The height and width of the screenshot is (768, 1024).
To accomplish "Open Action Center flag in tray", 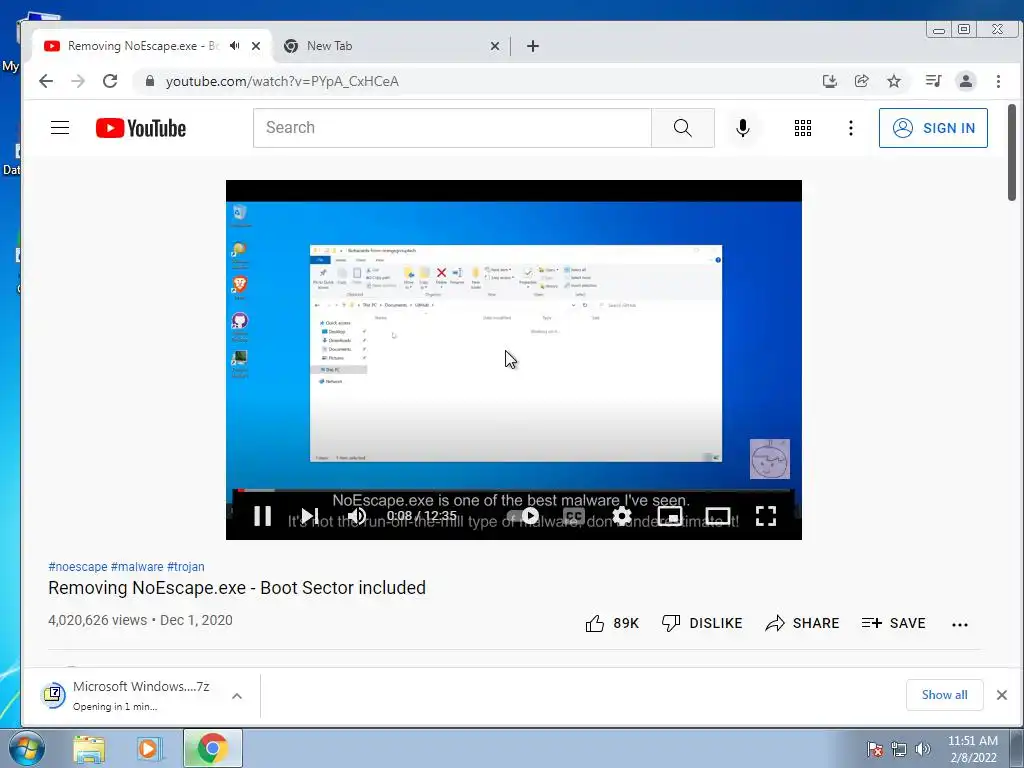I will 875,749.
